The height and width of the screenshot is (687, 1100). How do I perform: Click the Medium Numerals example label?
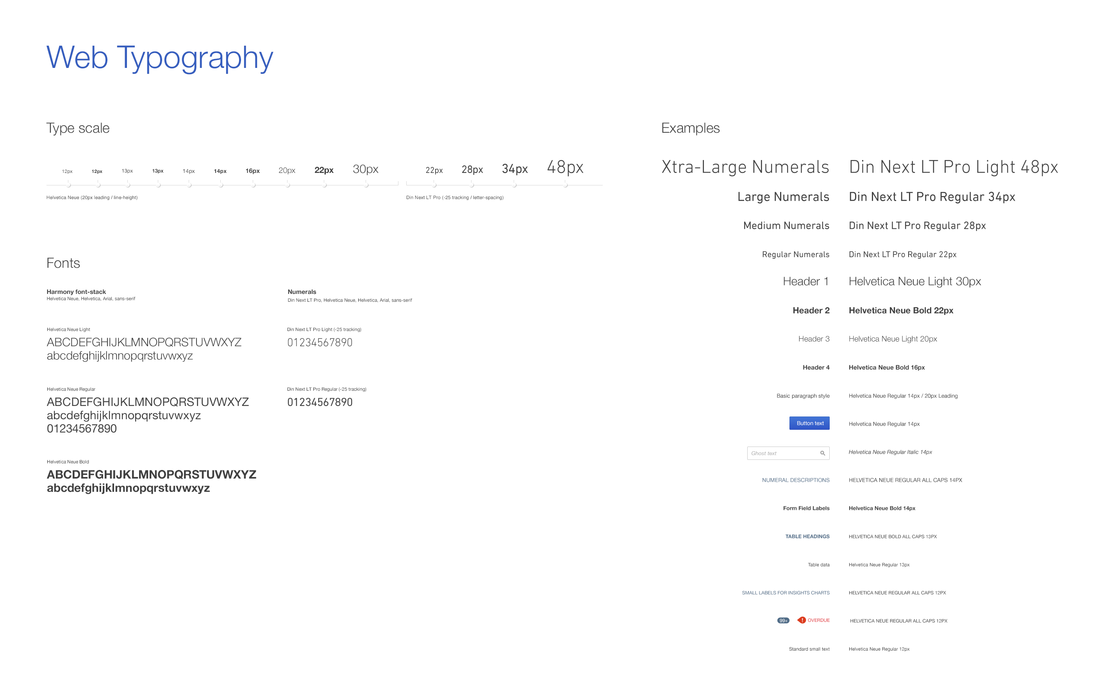(786, 225)
